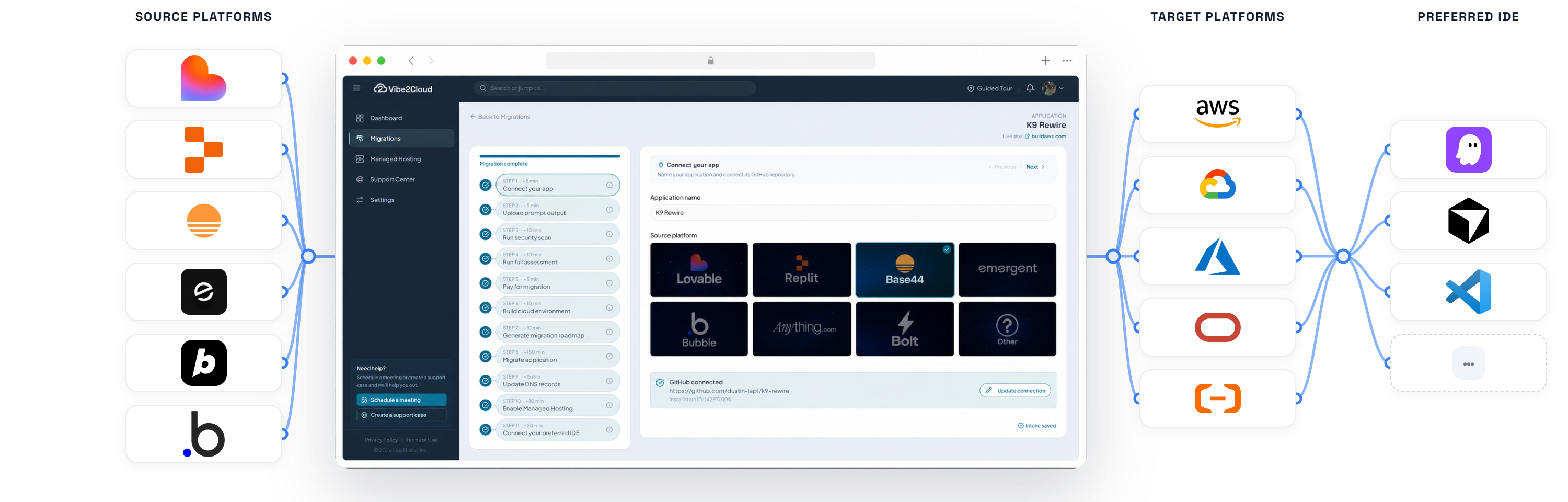Go to Next step chevron
Image resolution: width=1568 pixels, height=502 pixels.
pyautogui.click(x=1035, y=167)
